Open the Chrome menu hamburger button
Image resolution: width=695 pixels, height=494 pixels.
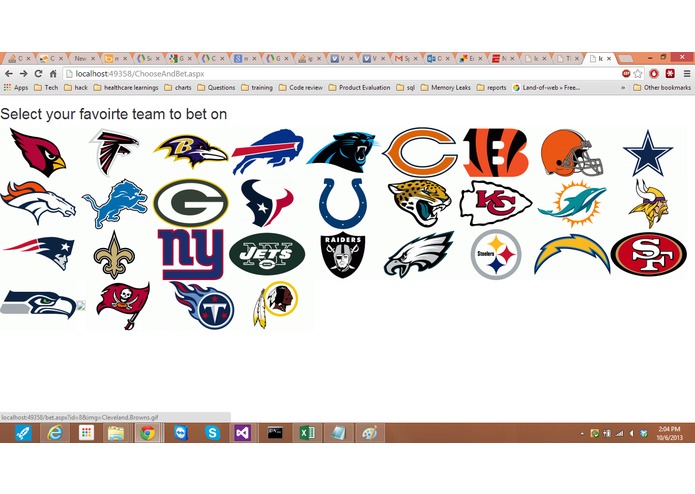click(x=687, y=74)
